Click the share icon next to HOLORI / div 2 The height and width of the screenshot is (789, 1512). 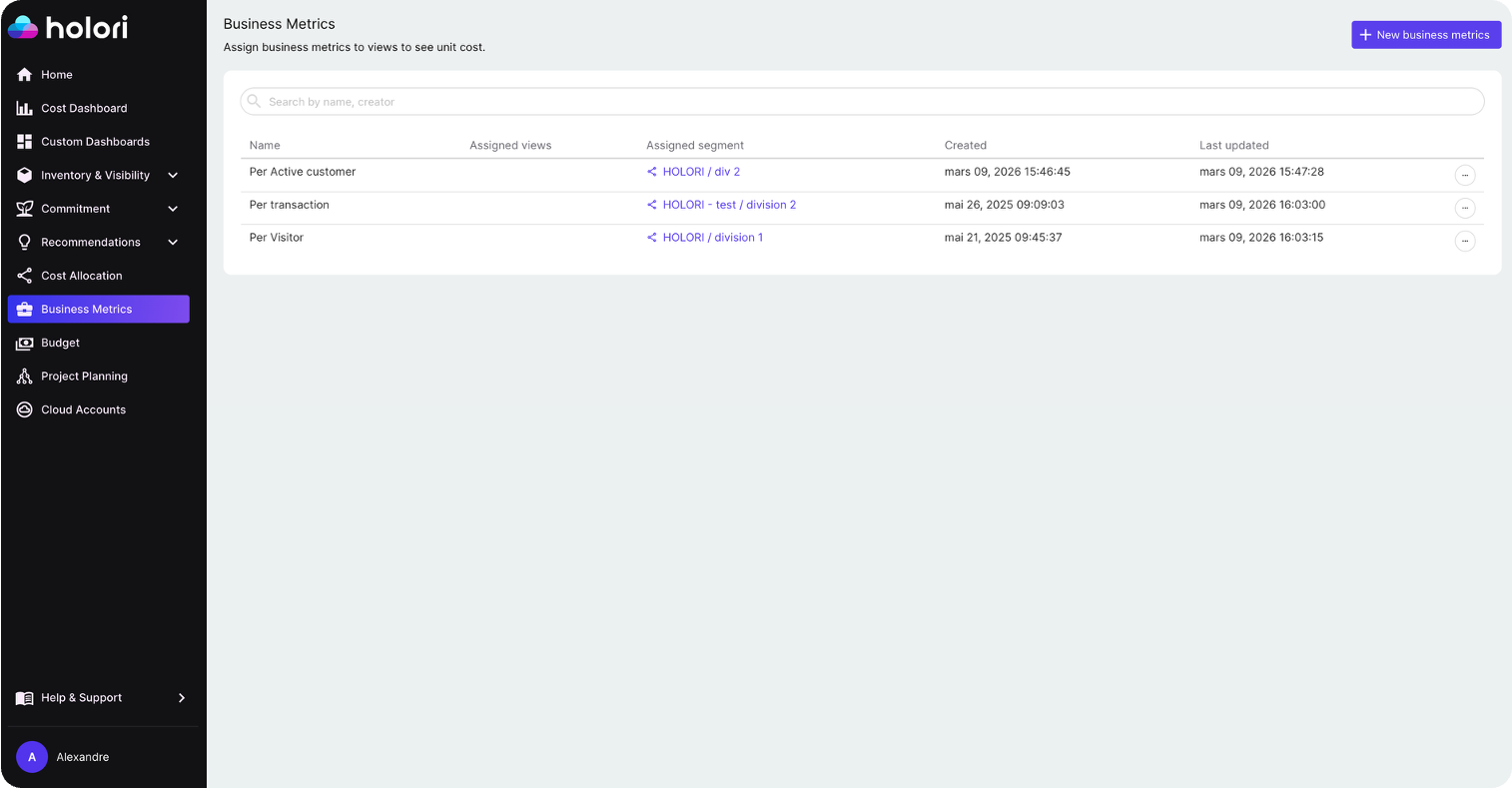pos(651,171)
